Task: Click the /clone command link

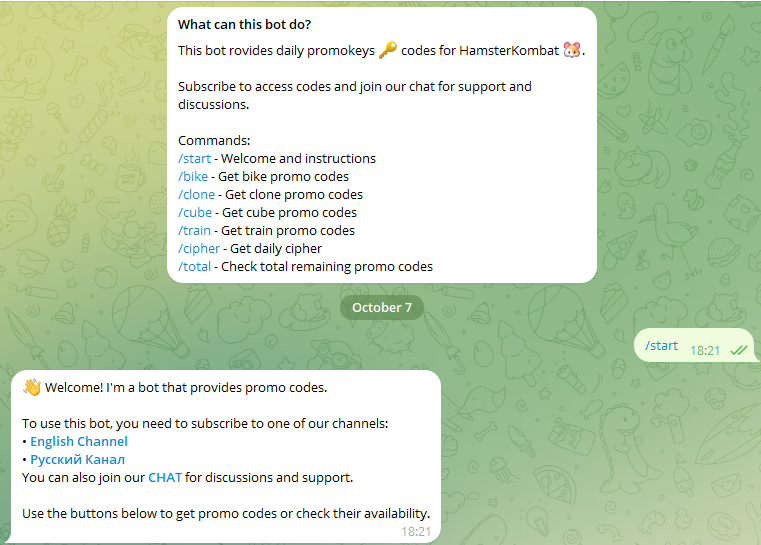Action: (x=197, y=195)
